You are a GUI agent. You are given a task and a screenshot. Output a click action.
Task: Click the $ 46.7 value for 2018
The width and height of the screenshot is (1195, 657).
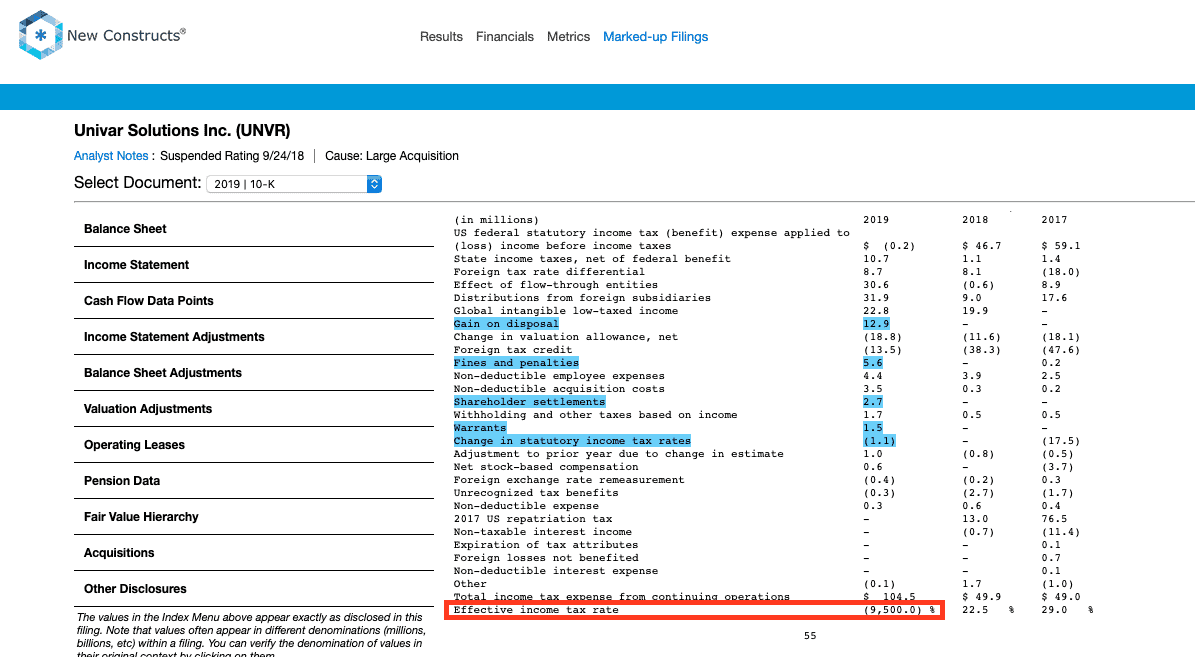click(982, 246)
